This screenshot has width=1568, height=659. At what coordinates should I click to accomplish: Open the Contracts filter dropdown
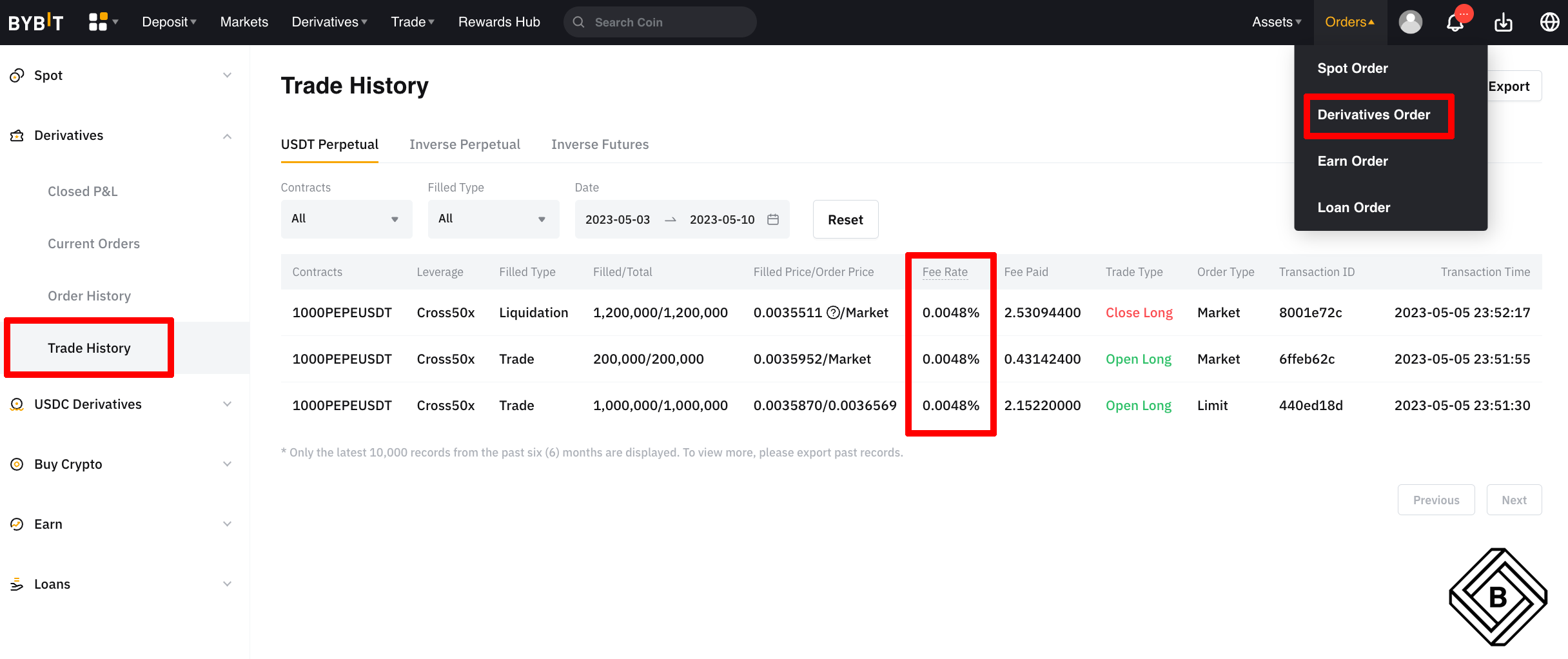click(x=346, y=219)
